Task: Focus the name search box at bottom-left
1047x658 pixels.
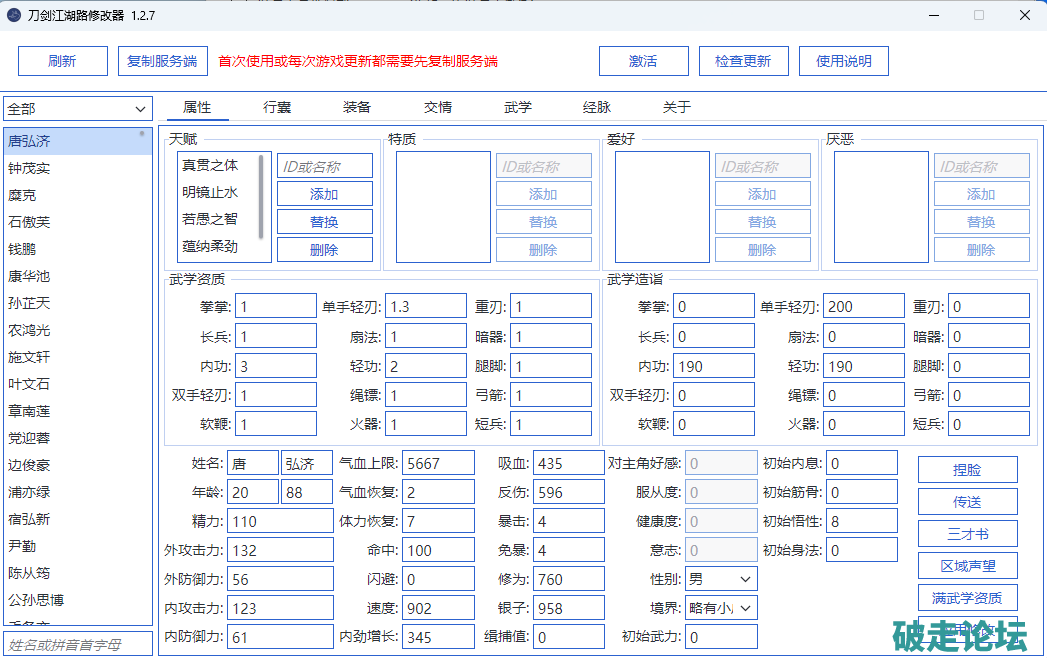Action: [x=78, y=644]
